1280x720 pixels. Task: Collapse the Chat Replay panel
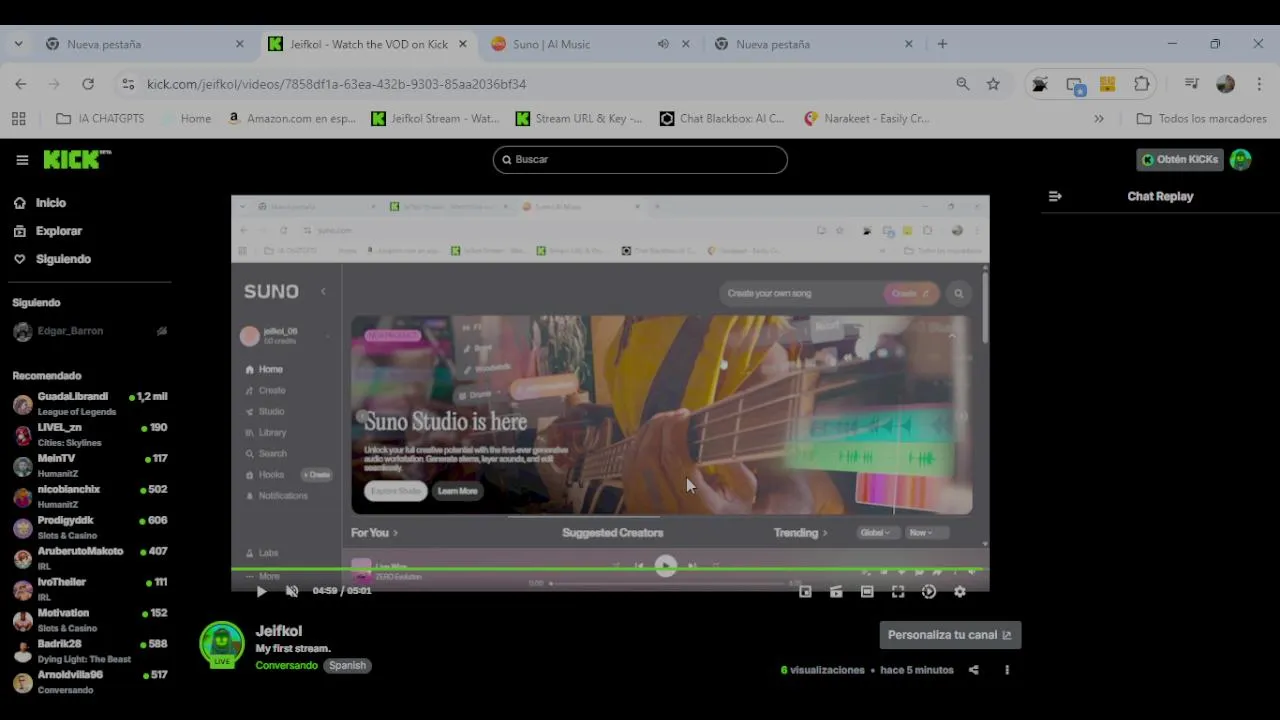(1055, 197)
